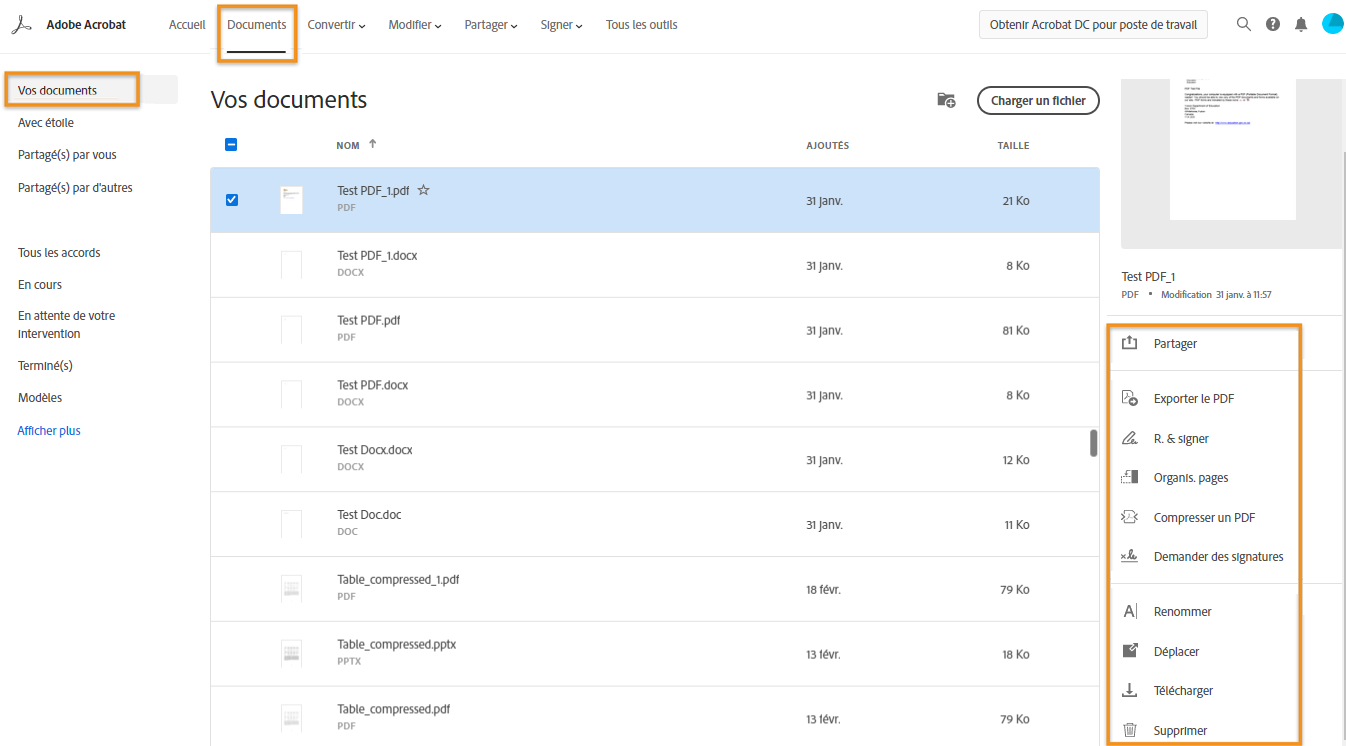Click the Afficher plus link
Screen dimensions: 1346x746
(x=49, y=431)
